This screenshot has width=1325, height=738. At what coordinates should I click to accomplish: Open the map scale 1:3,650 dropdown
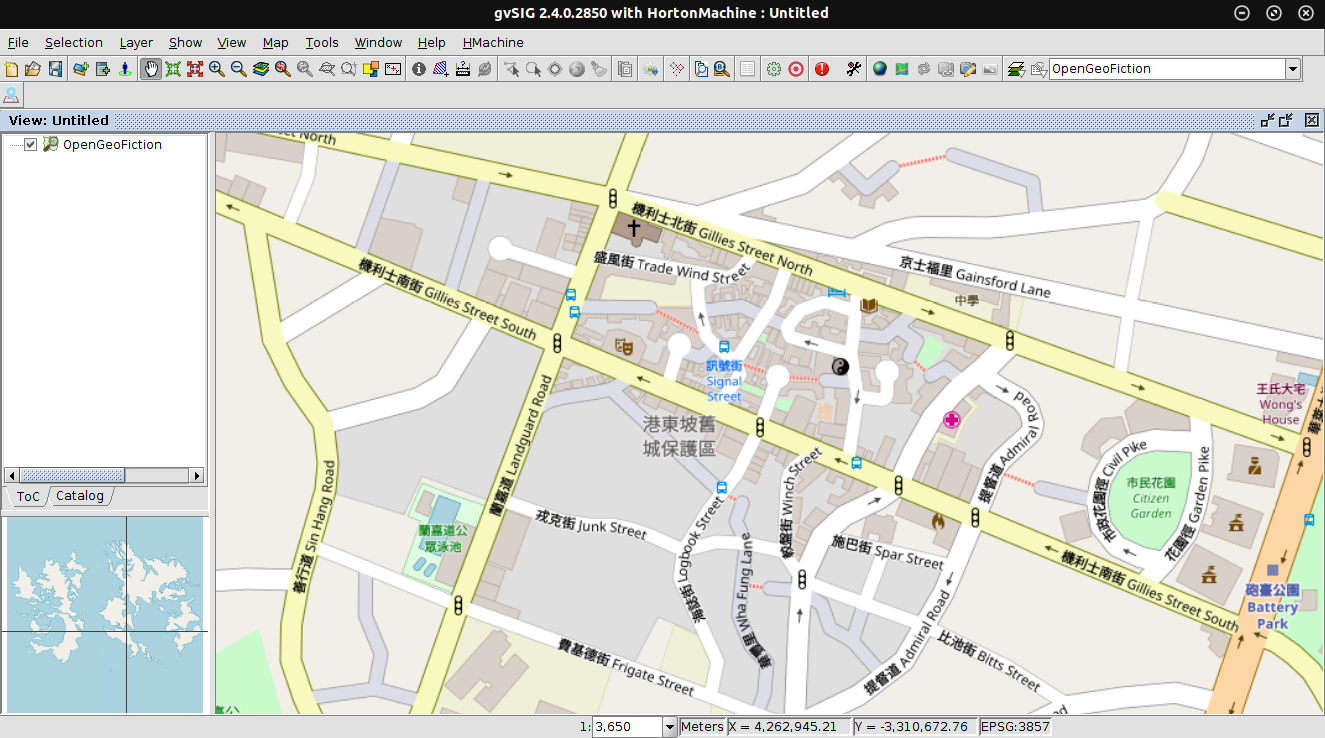tap(667, 726)
